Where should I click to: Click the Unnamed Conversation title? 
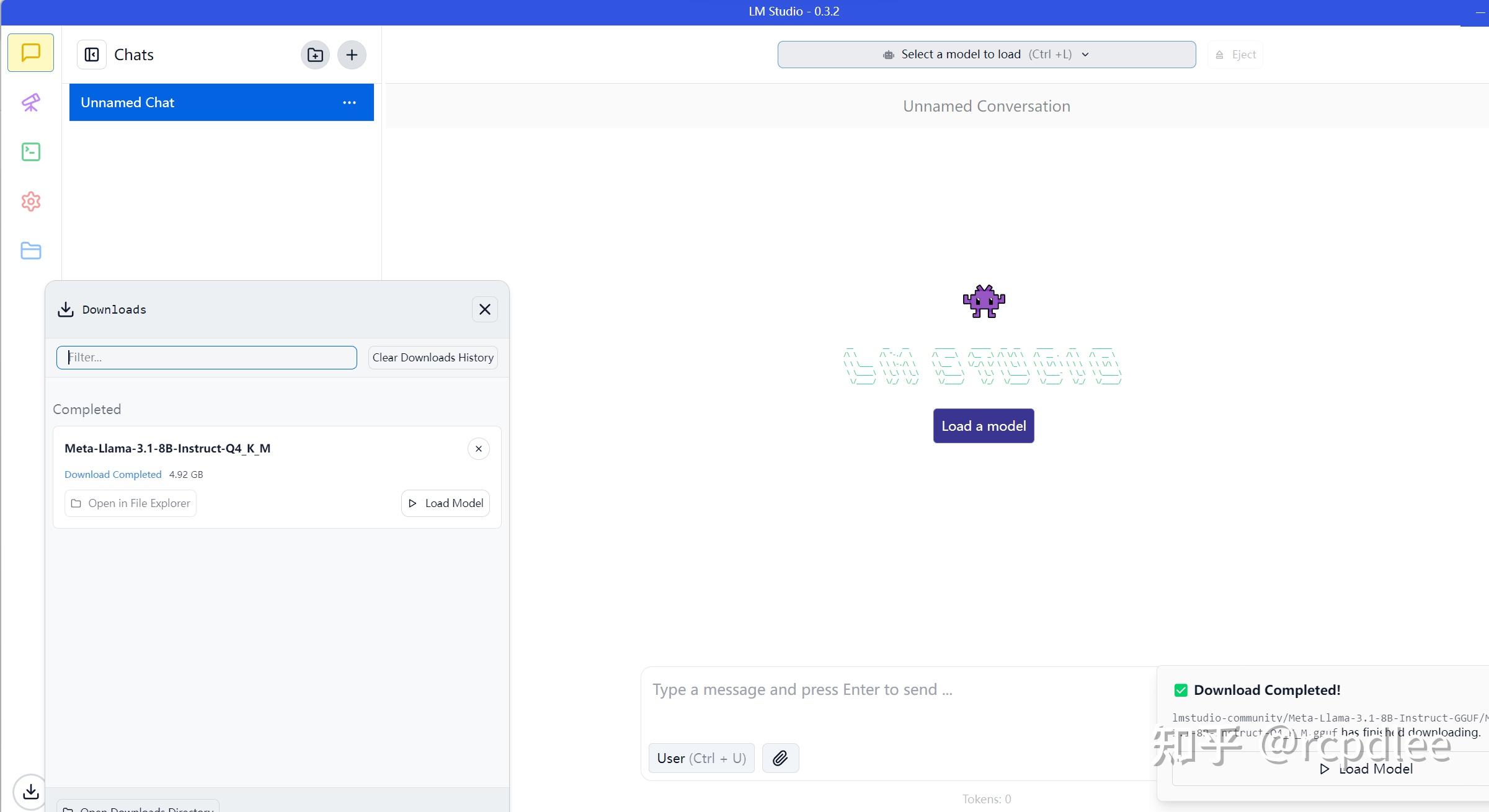coord(987,106)
